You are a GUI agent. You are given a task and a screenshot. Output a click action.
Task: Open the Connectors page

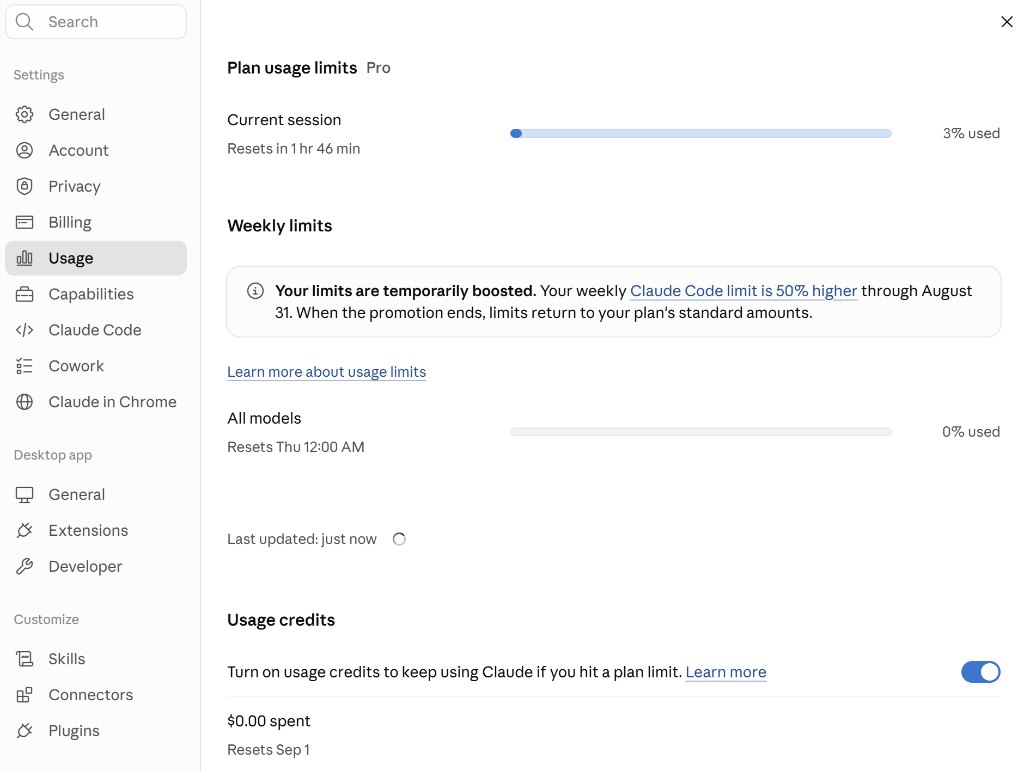(x=96, y=695)
